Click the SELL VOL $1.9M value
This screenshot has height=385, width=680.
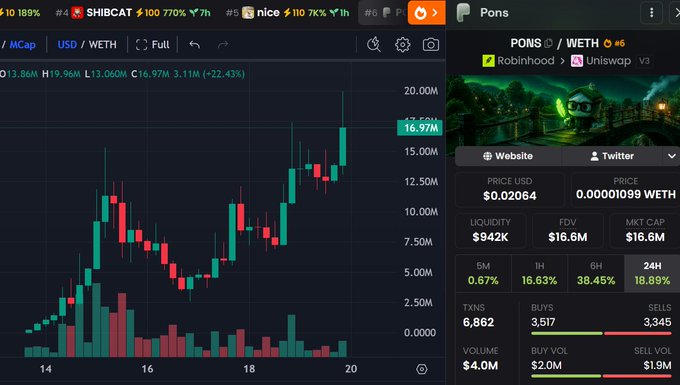(657, 365)
